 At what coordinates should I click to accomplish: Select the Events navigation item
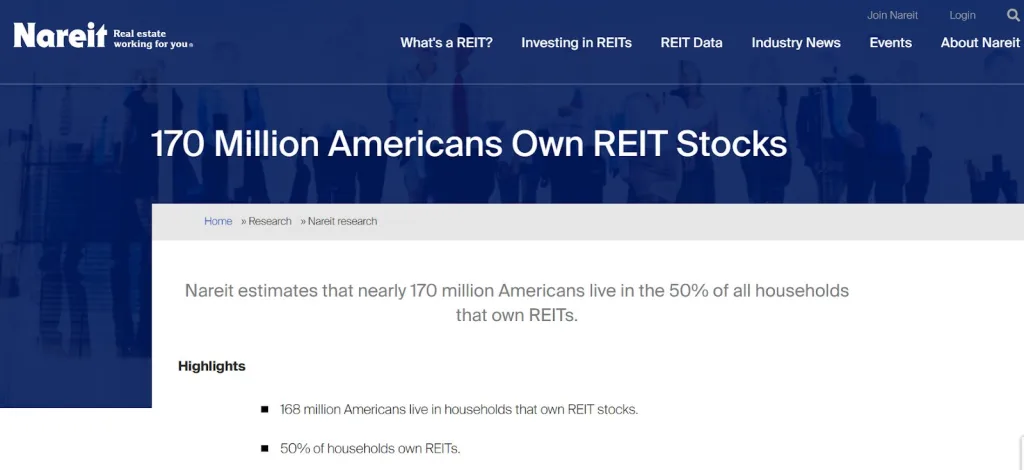[890, 43]
